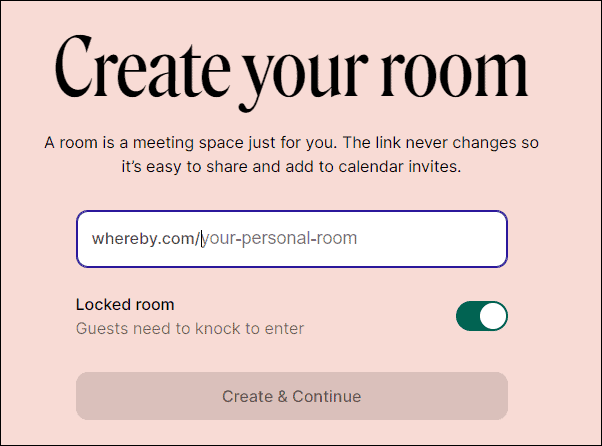
Task: Click the 'calendar invites' description text
Action: tap(400, 167)
